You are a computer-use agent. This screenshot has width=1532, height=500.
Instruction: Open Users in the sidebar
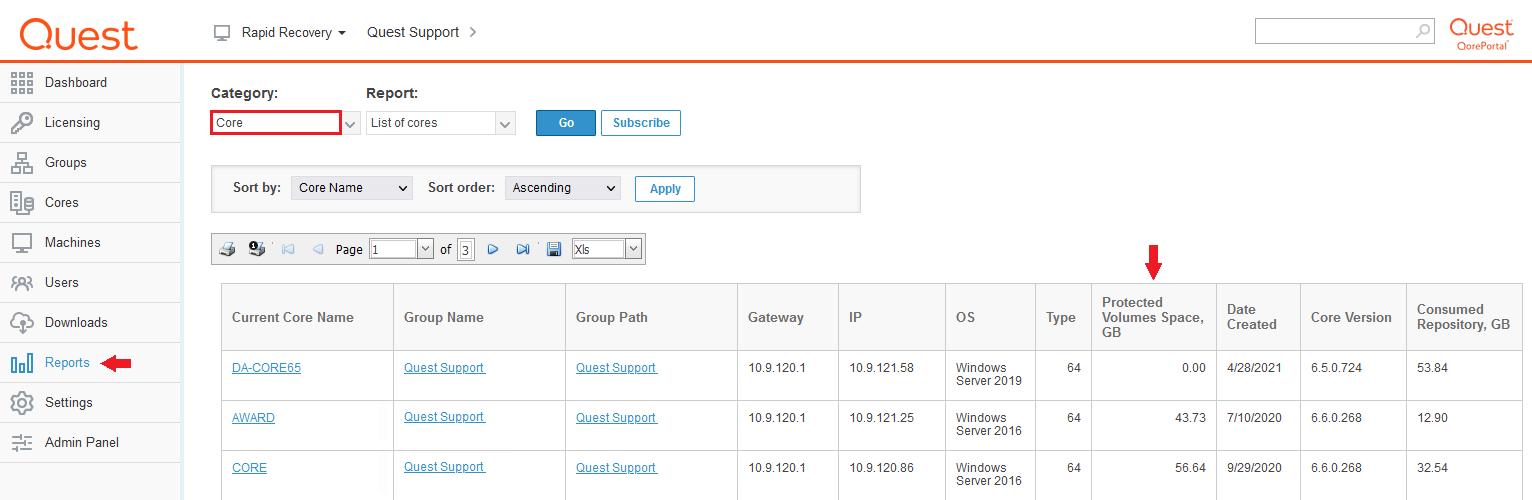click(x=91, y=282)
